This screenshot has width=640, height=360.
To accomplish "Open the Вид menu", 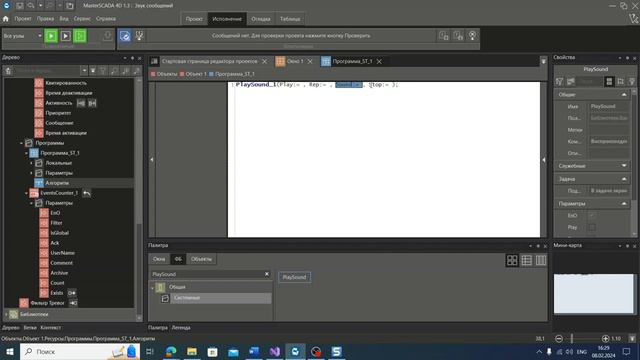I will 64,19.
